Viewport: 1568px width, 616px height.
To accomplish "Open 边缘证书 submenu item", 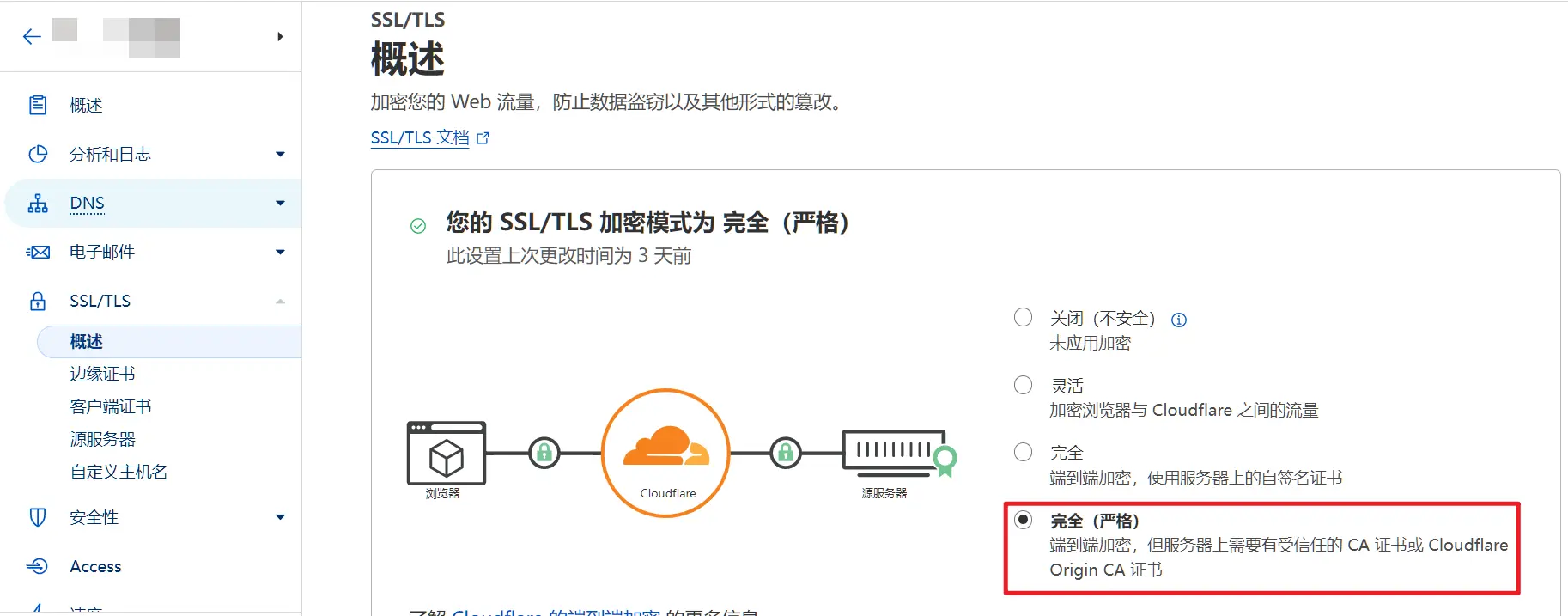I will coord(102,374).
